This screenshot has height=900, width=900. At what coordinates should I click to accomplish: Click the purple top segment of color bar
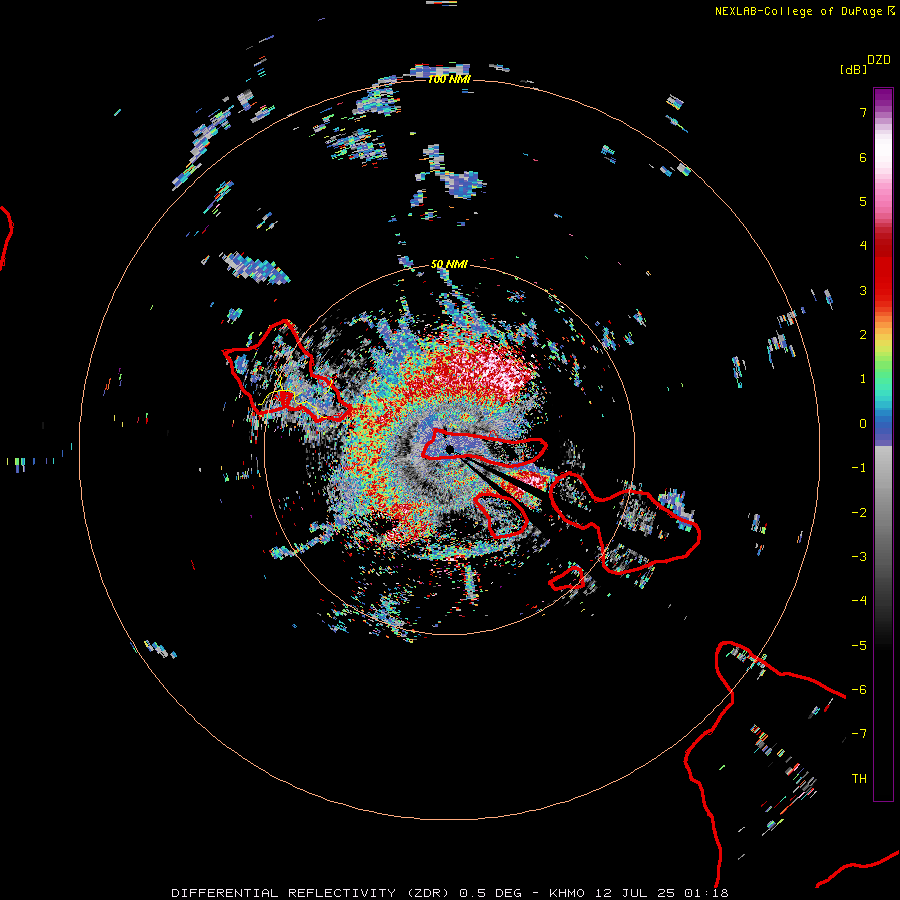883,96
